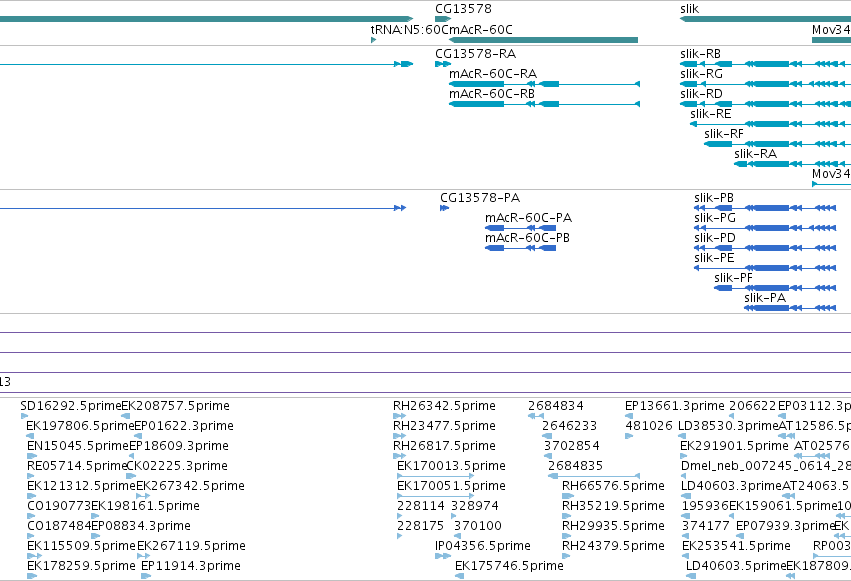Click EST EP01622.3prime
The width and height of the screenshot is (851, 581).
[x=183, y=426]
